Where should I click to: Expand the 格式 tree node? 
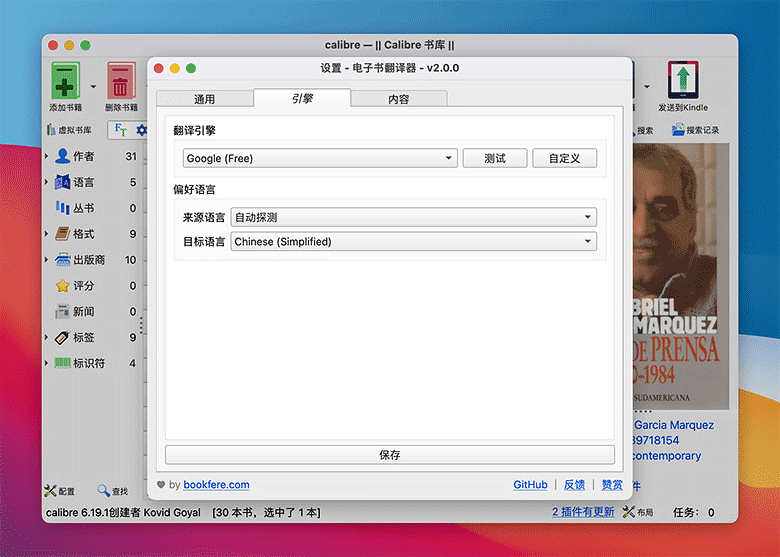click(x=46, y=234)
